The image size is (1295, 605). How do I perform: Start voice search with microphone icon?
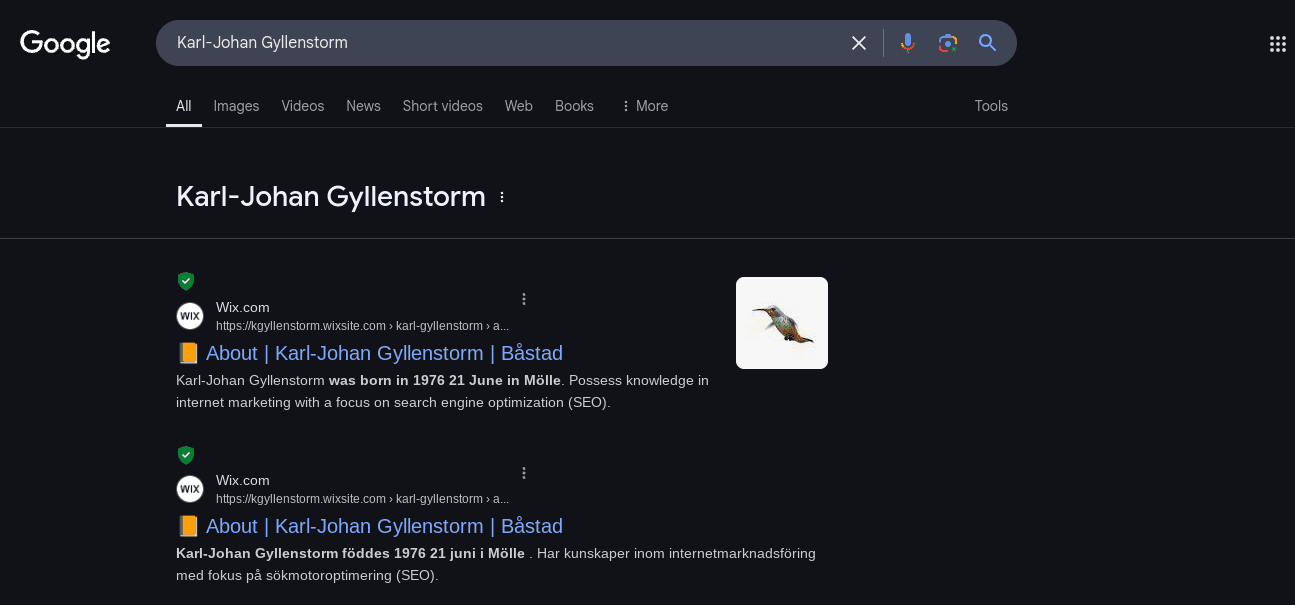(x=908, y=43)
